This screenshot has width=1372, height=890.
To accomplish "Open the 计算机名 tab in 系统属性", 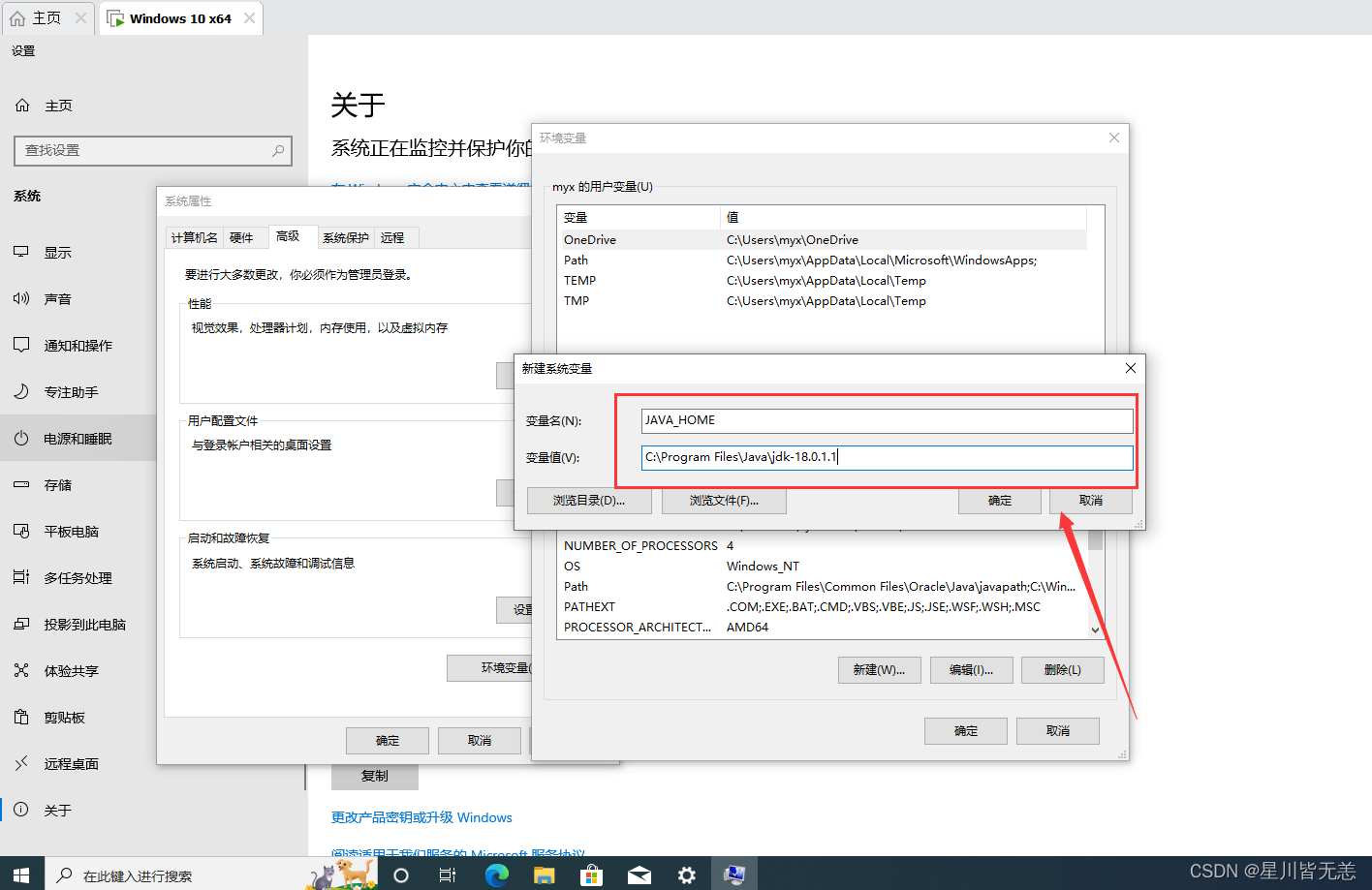I will [x=195, y=237].
